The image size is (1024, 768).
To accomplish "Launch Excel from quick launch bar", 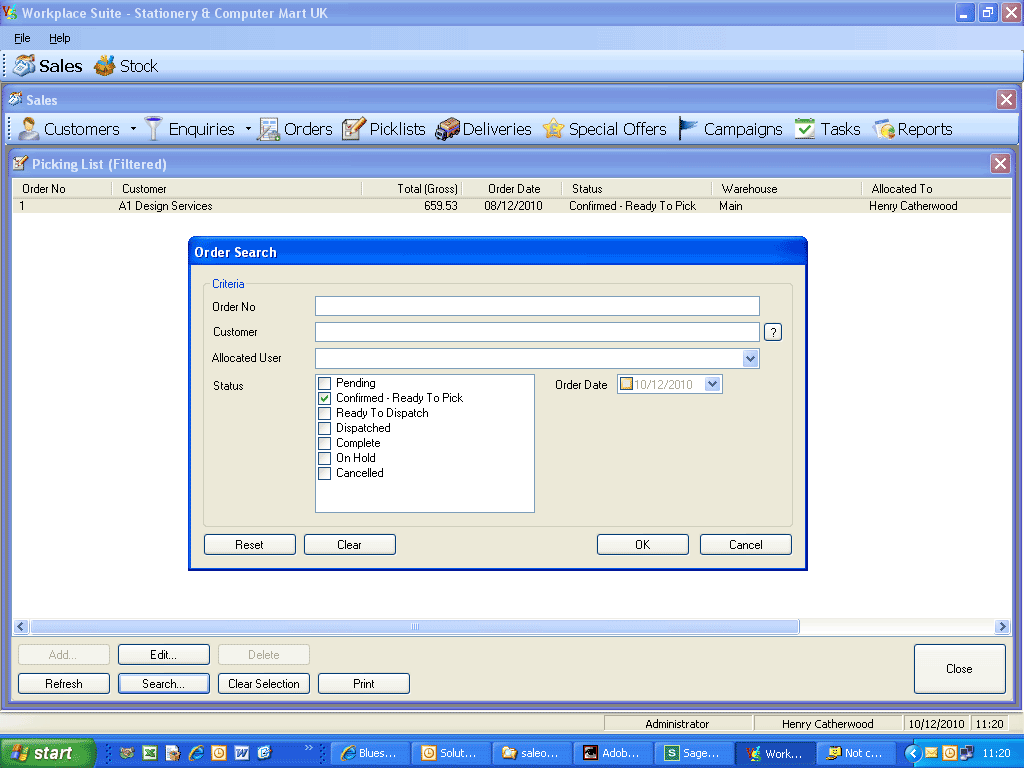I will coord(150,753).
